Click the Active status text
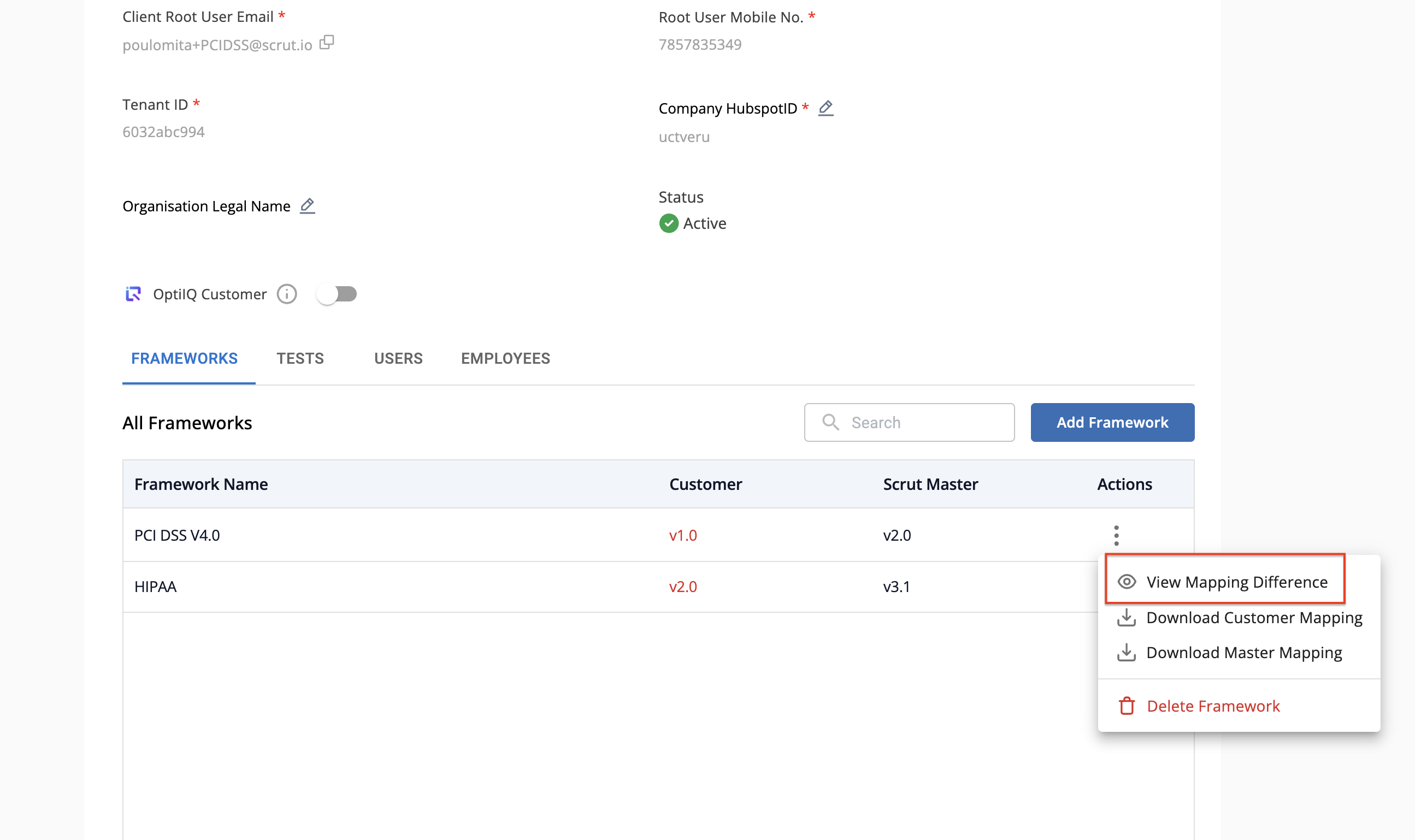 (704, 223)
